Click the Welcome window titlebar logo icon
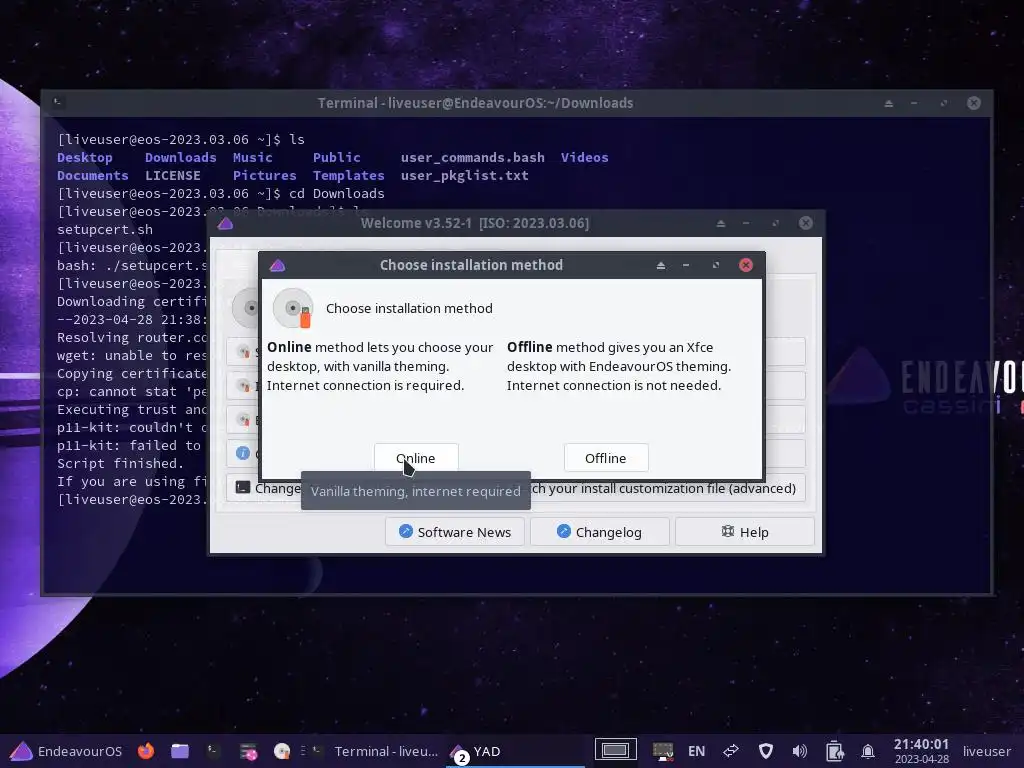Image resolution: width=1024 pixels, height=768 pixels. (225, 223)
